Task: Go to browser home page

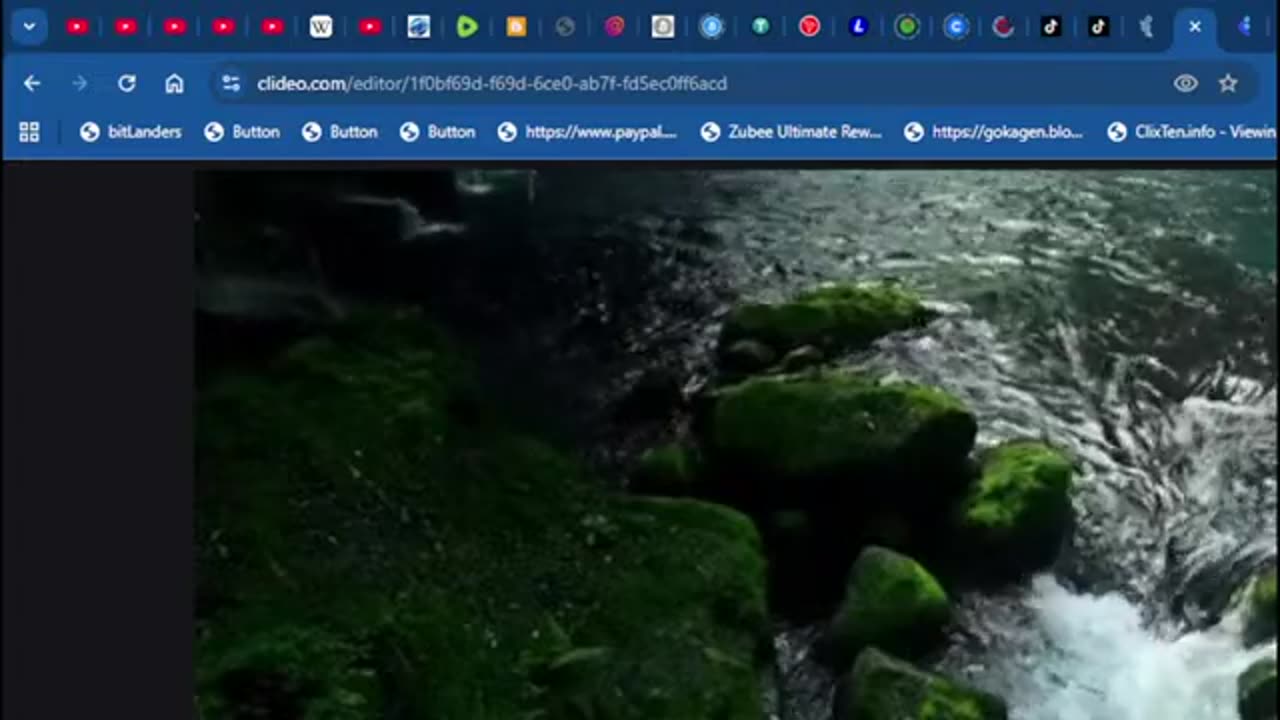Action: click(174, 84)
